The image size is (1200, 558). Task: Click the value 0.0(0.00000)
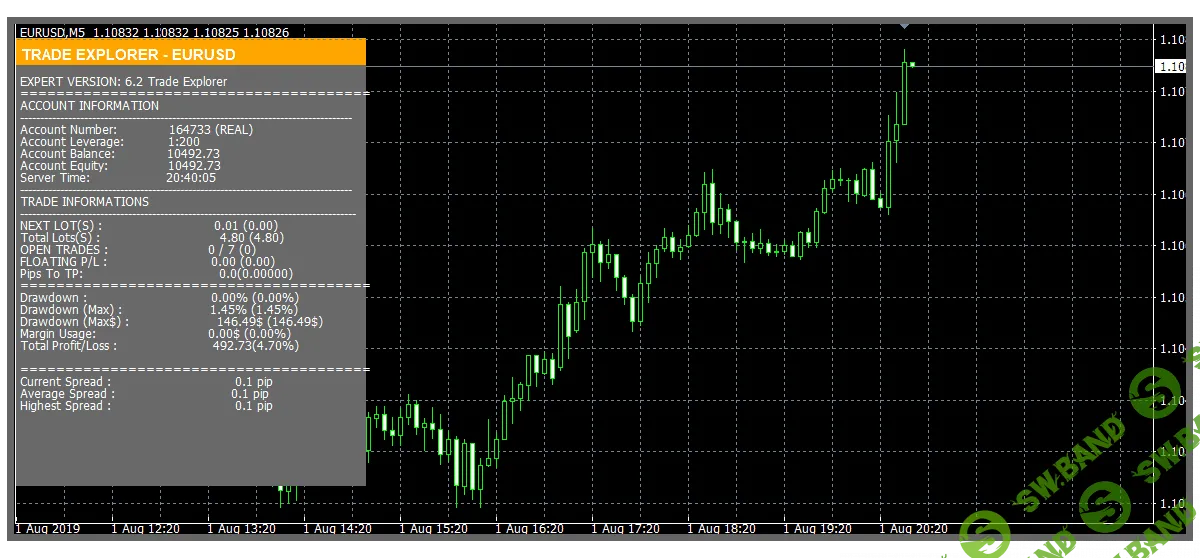coord(256,274)
